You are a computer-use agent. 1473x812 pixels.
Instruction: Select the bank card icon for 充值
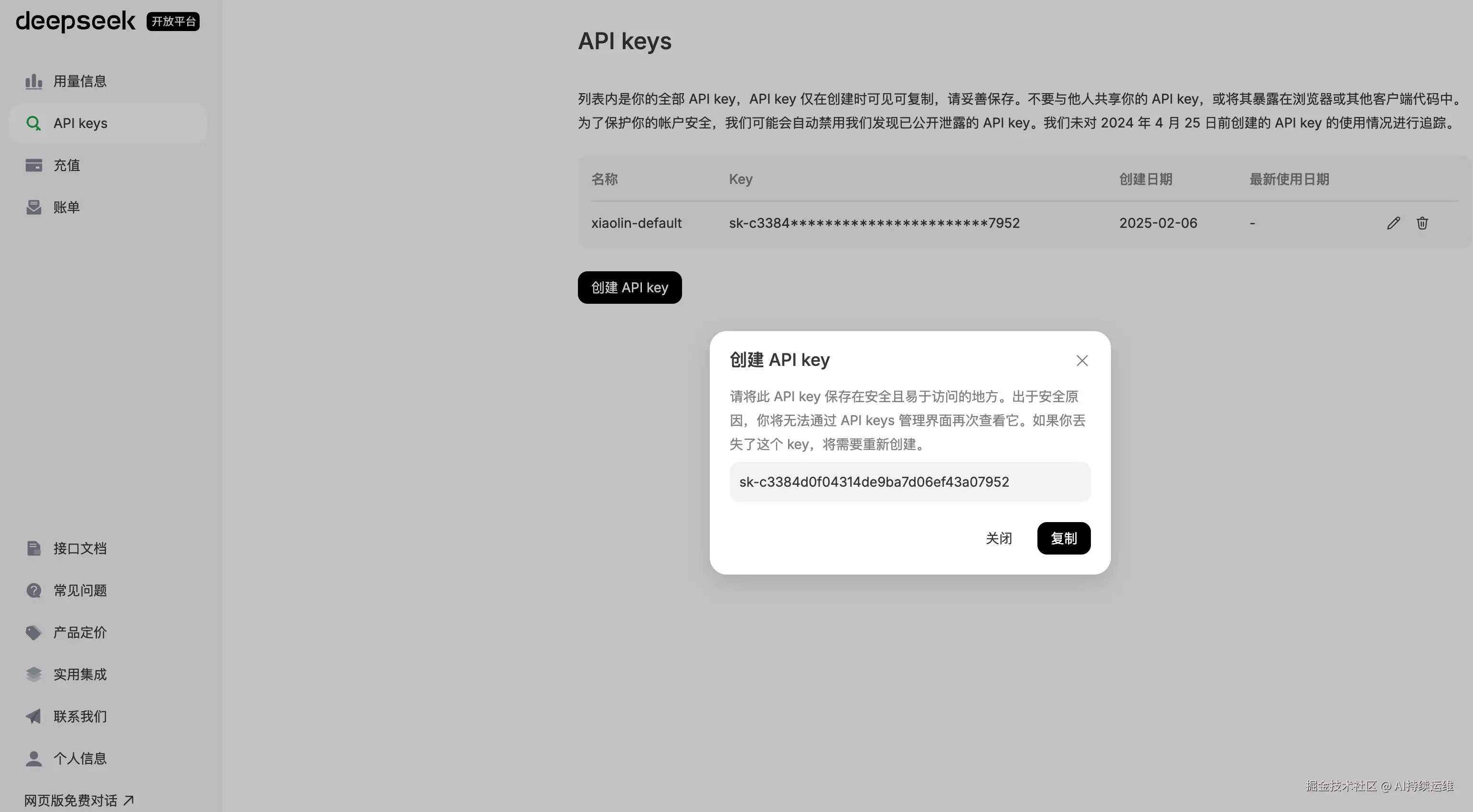[34, 165]
